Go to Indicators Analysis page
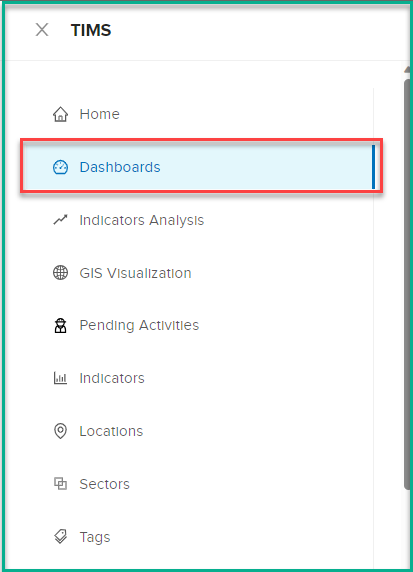413x572 pixels. (x=142, y=220)
